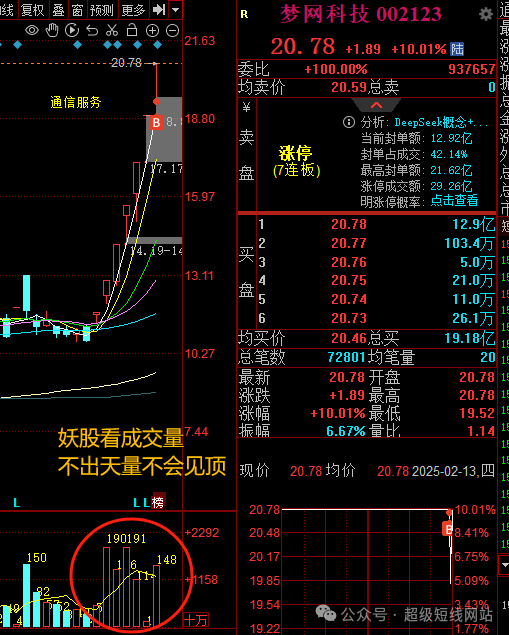Image resolution: width=509 pixels, height=635 pixels.
Task: Select buy level 4 row at 20.75
Action: [x=376, y=280]
